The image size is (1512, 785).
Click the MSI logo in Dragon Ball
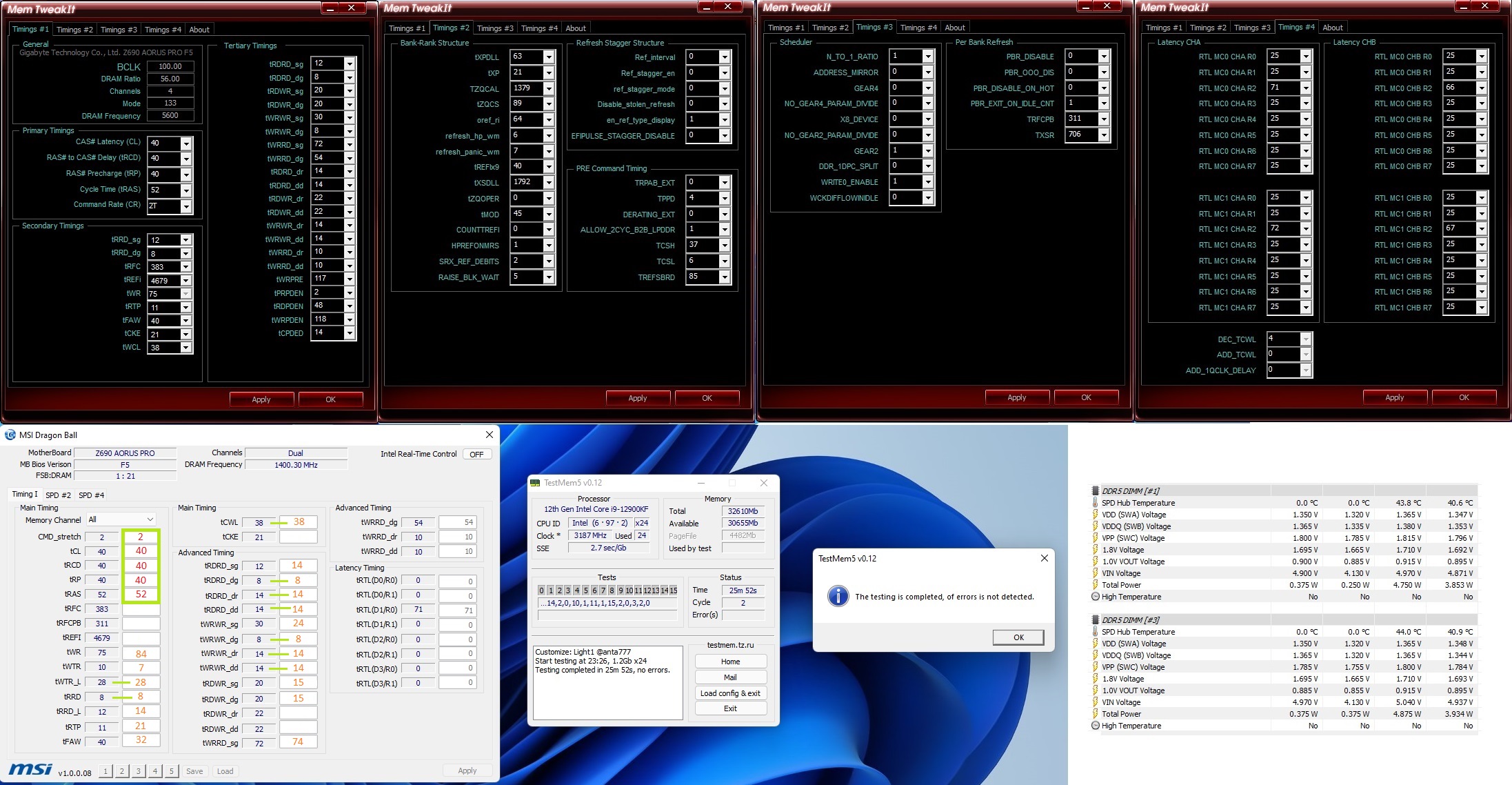coord(30,770)
